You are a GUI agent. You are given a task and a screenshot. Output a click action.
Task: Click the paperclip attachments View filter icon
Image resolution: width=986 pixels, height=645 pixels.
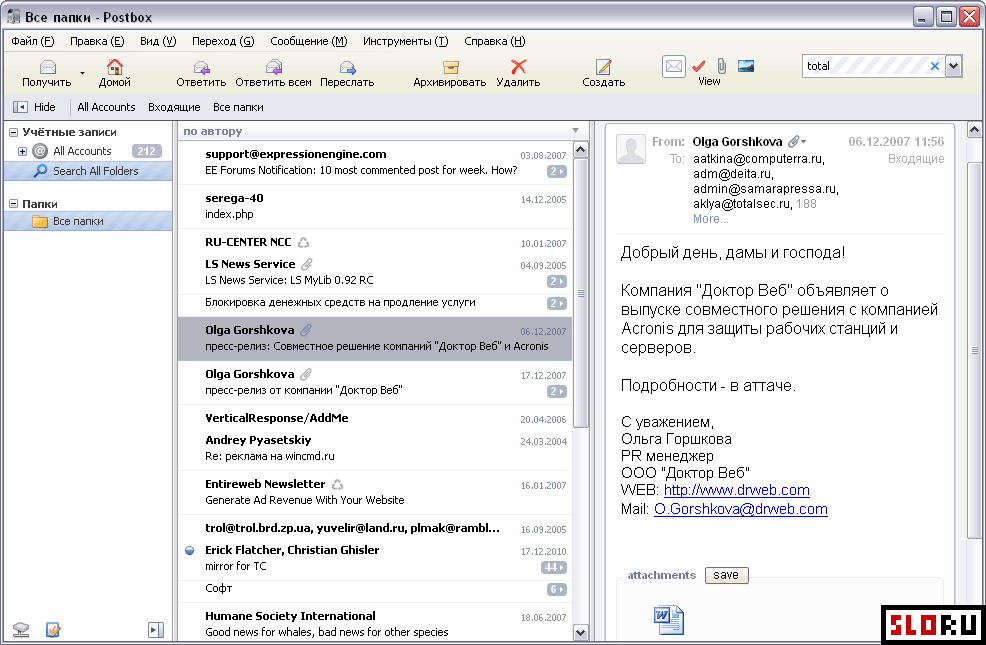pos(722,66)
